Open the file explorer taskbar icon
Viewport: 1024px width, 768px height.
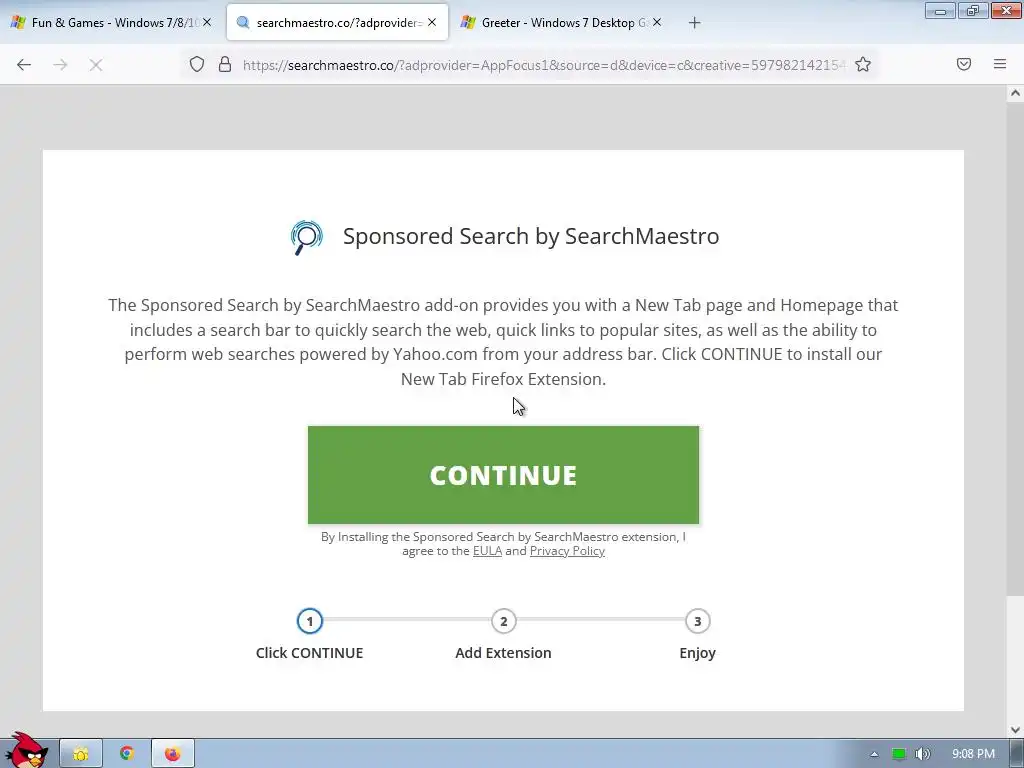(81, 754)
